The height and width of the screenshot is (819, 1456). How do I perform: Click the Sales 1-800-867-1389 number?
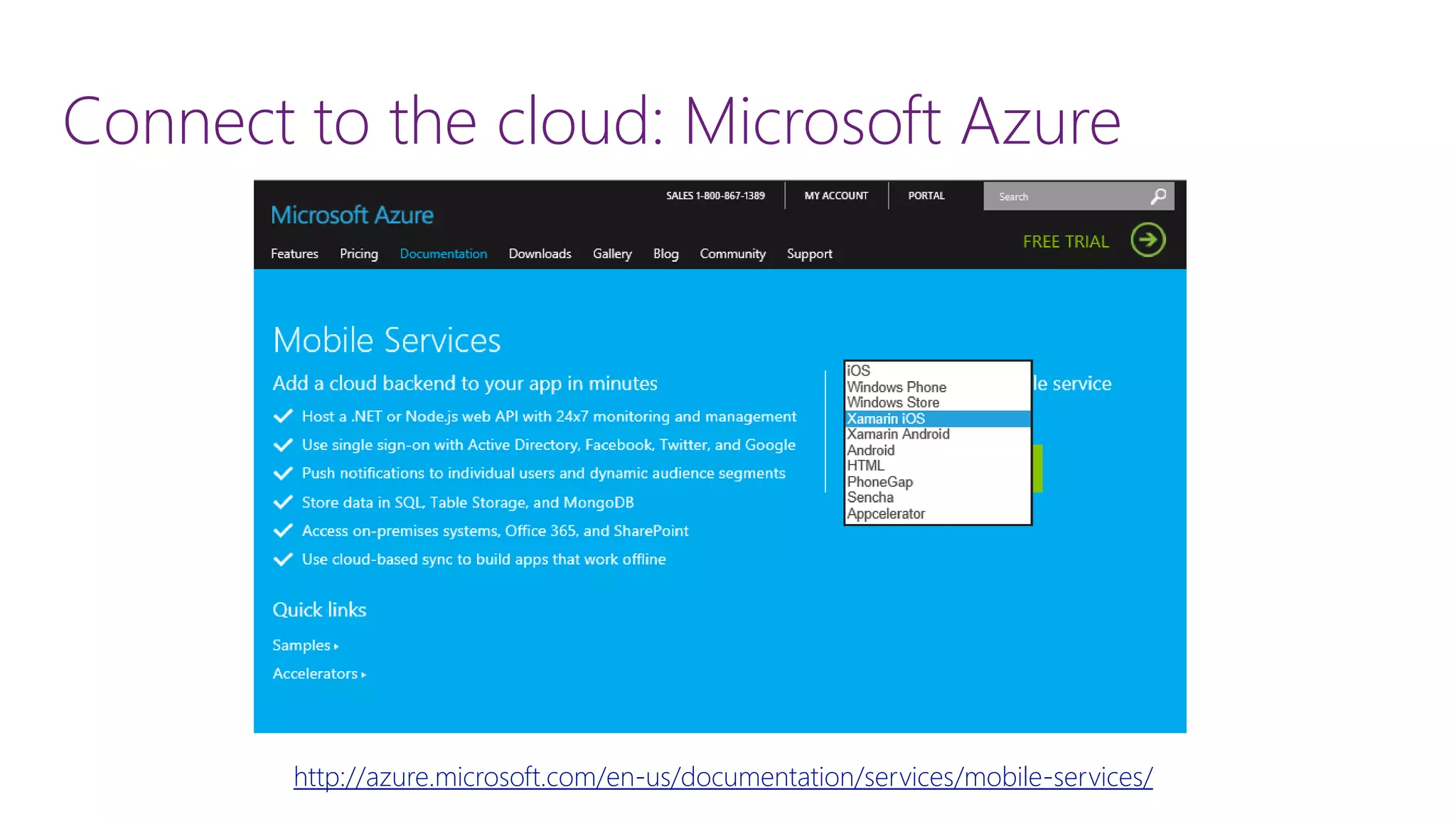point(715,196)
